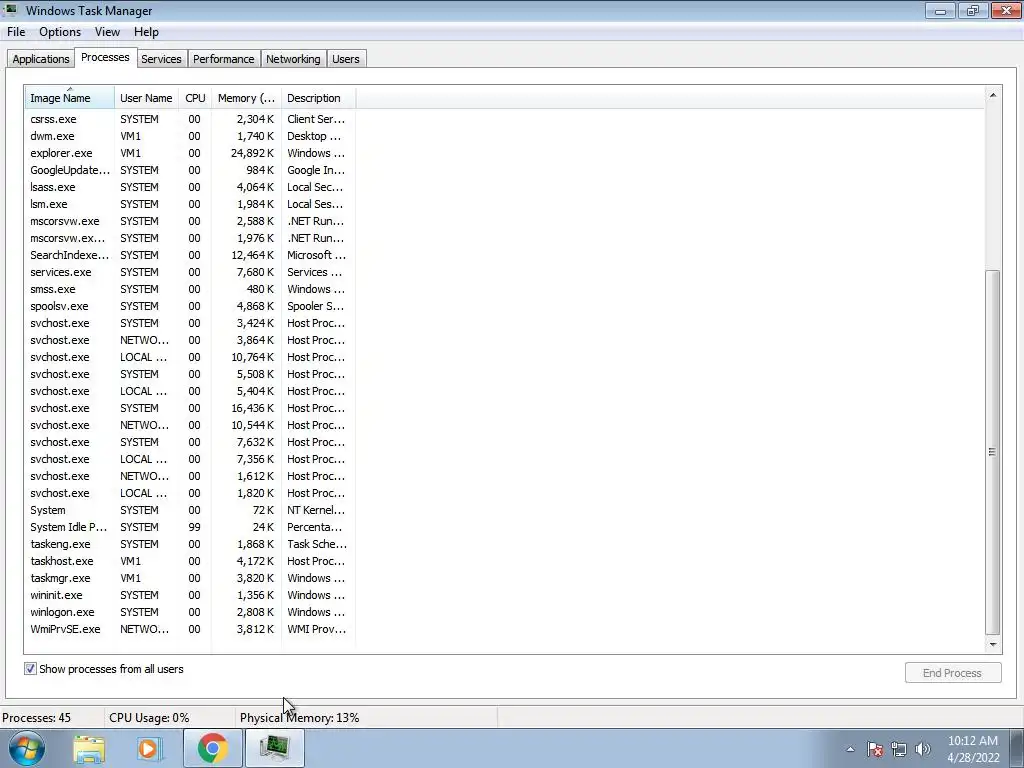Select the taskmgr.exe process
1024x768 pixels.
[189, 578]
